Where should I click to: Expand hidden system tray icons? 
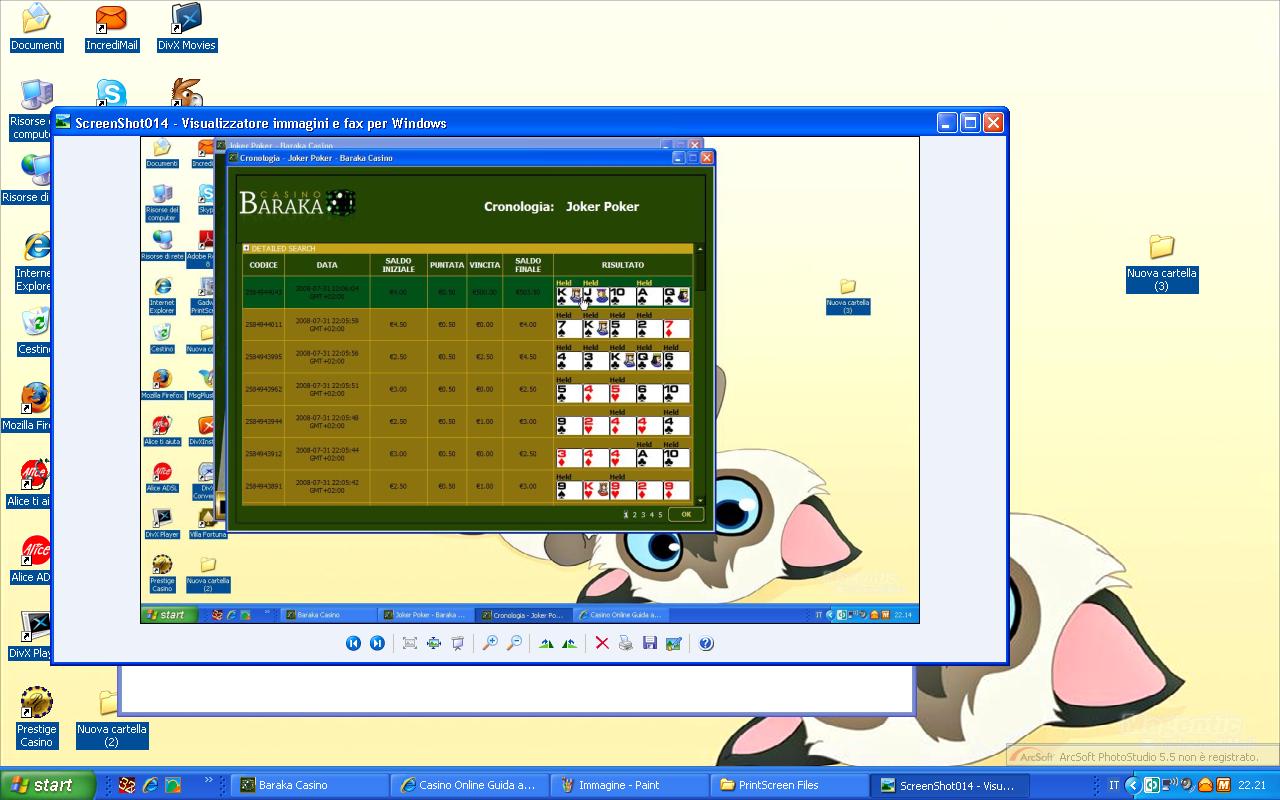[1133, 785]
